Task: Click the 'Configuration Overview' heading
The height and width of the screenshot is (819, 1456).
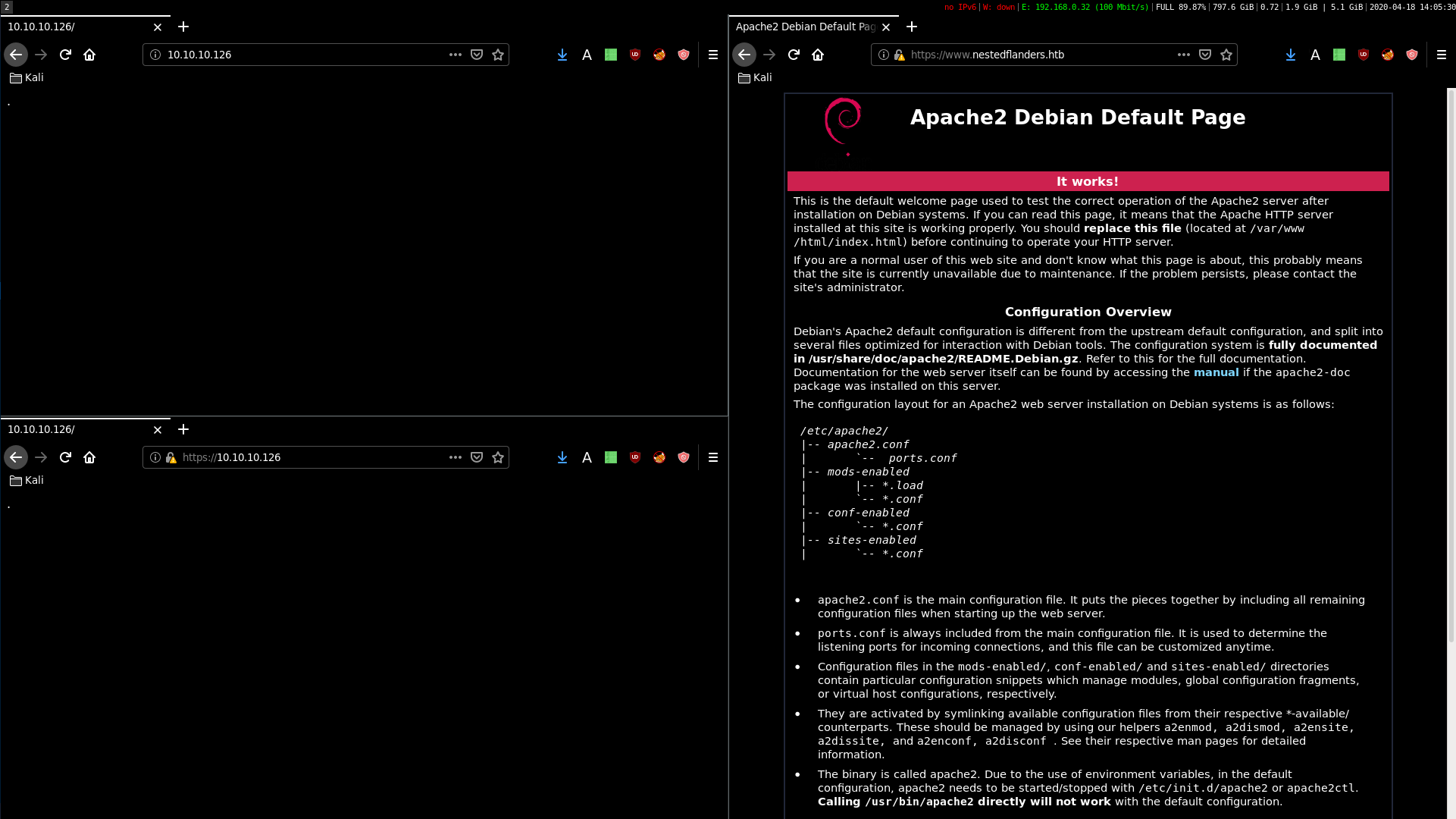Action: pyautogui.click(x=1088, y=312)
